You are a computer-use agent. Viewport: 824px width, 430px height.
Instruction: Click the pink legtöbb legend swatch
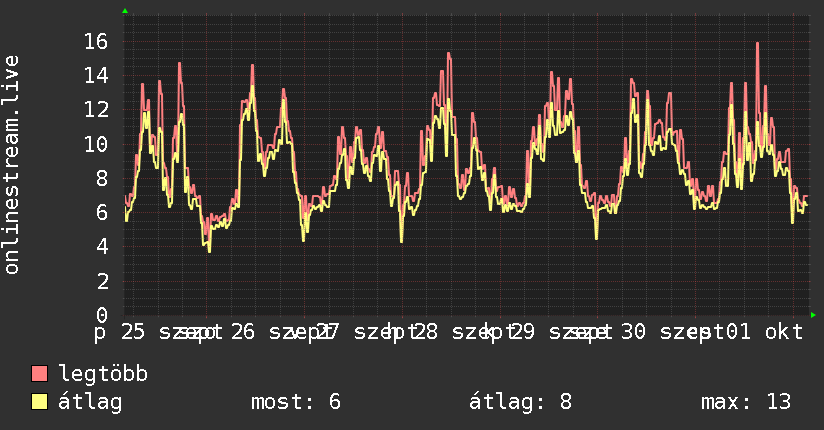[x=39, y=373]
